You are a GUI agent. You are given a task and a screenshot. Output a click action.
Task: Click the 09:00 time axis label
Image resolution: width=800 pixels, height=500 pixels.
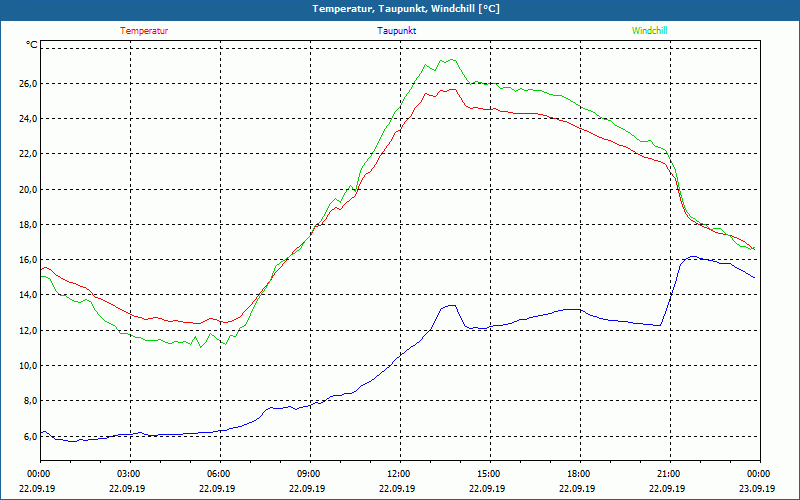310,474
